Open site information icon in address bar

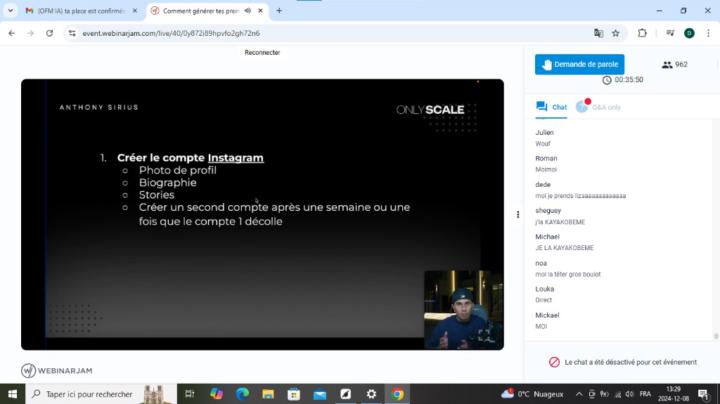point(72,33)
